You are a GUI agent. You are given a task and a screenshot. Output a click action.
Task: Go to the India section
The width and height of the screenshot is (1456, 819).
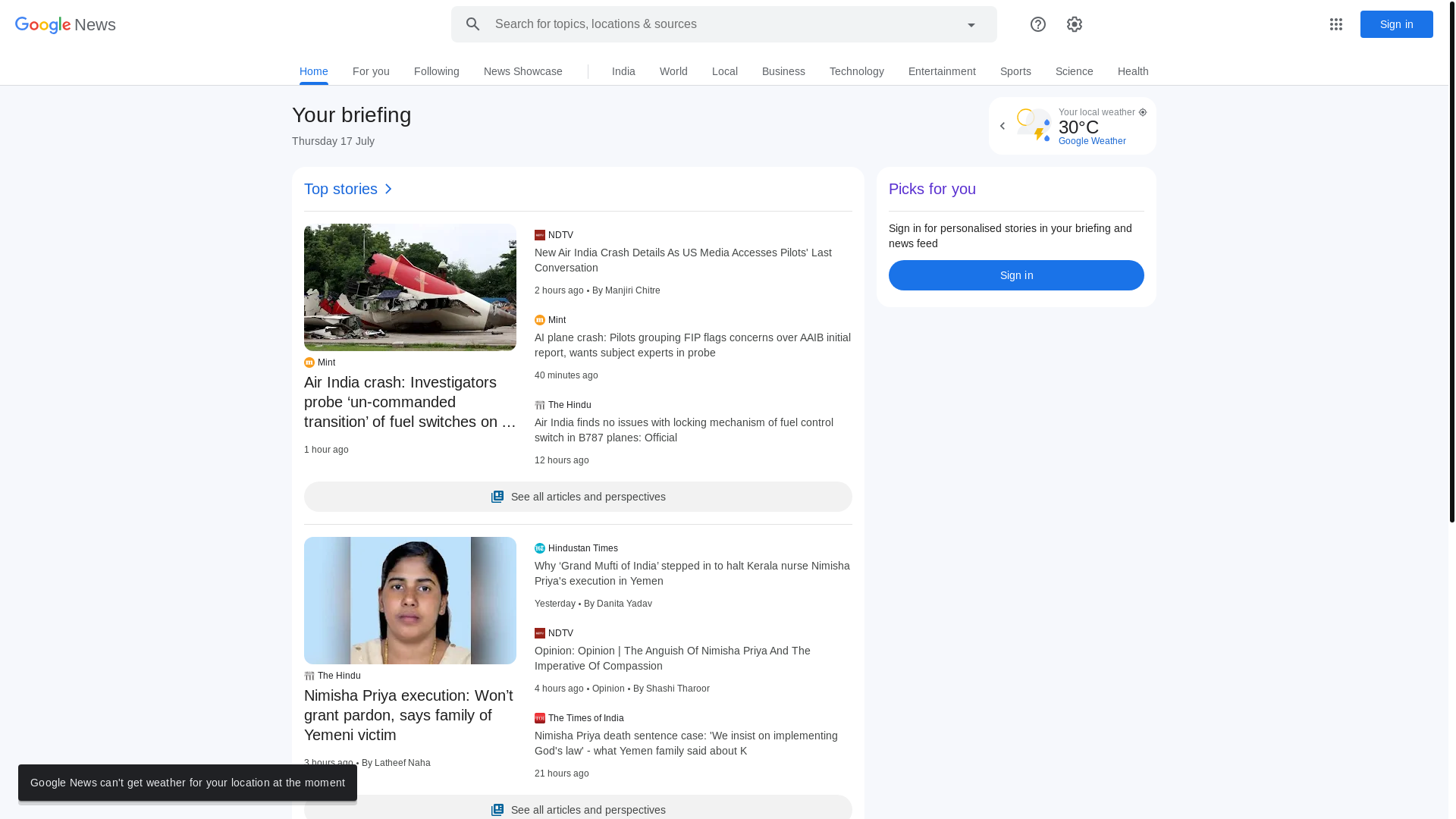(623, 71)
